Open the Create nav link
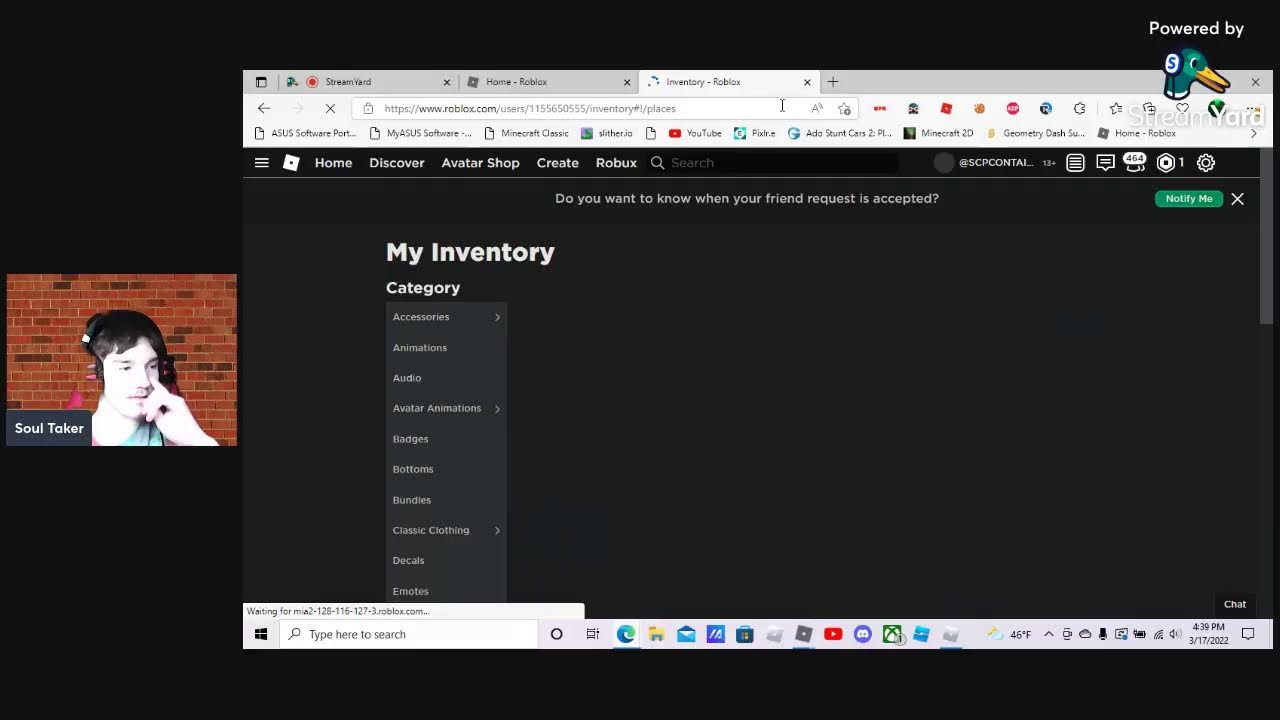 (557, 162)
